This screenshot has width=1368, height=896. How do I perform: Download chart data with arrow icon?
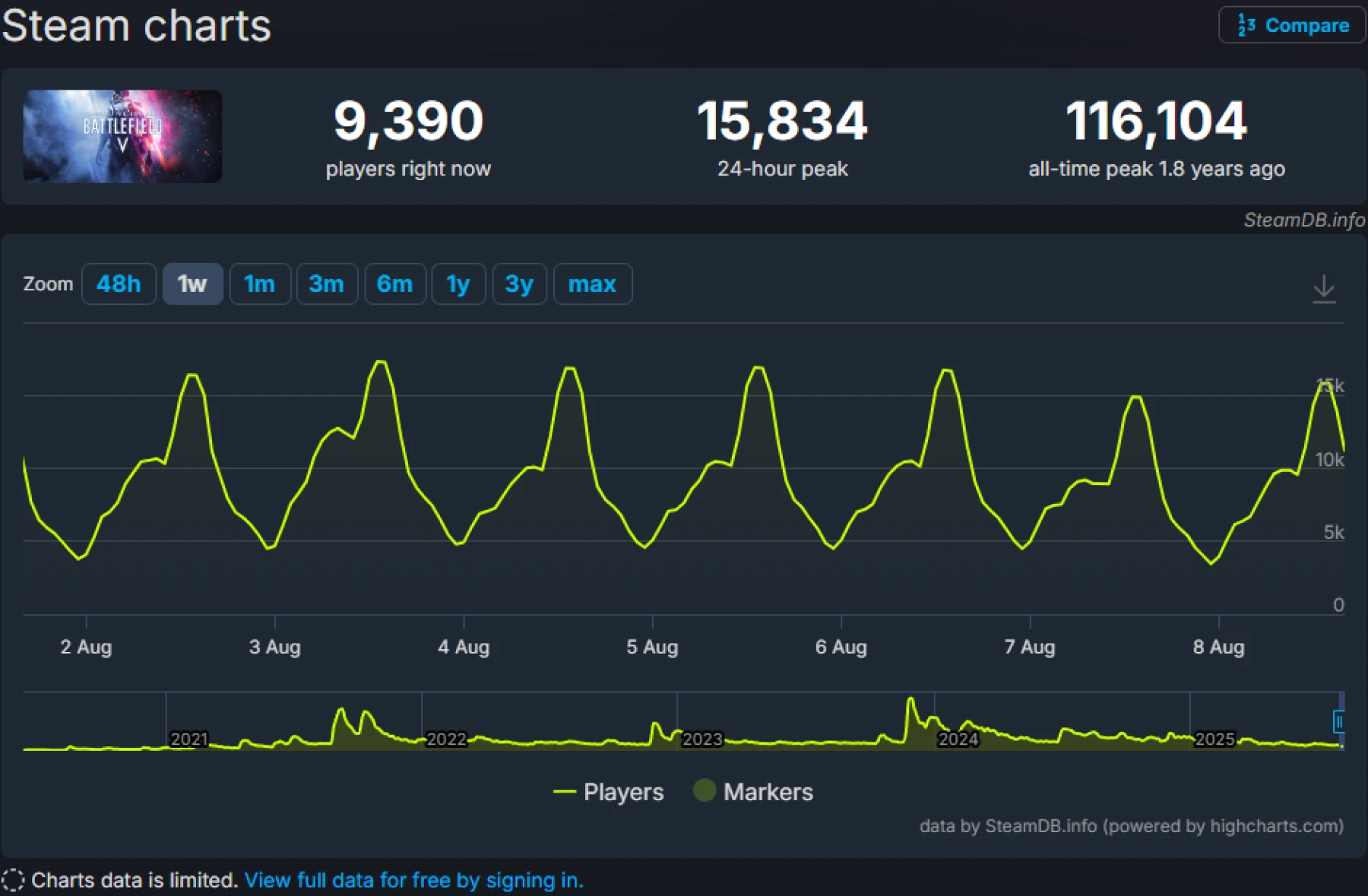click(1324, 289)
